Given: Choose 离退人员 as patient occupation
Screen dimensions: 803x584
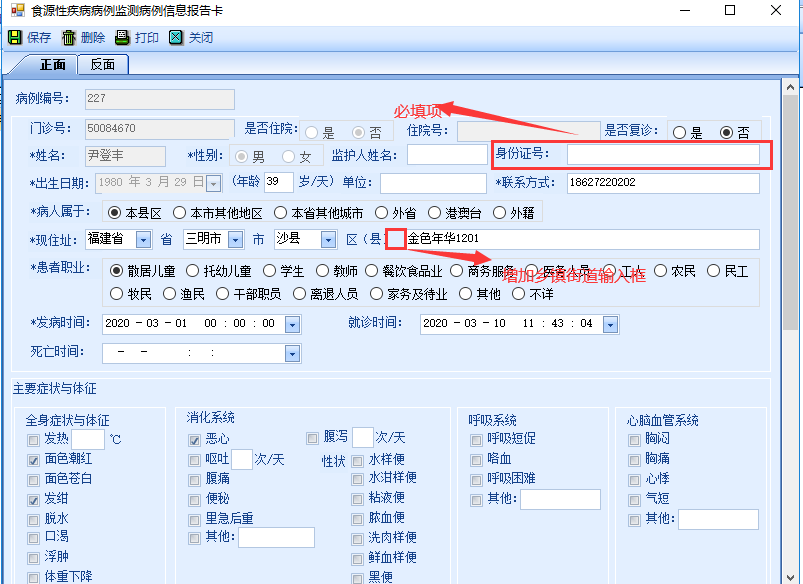Looking at the screenshot, I should click(x=300, y=294).
